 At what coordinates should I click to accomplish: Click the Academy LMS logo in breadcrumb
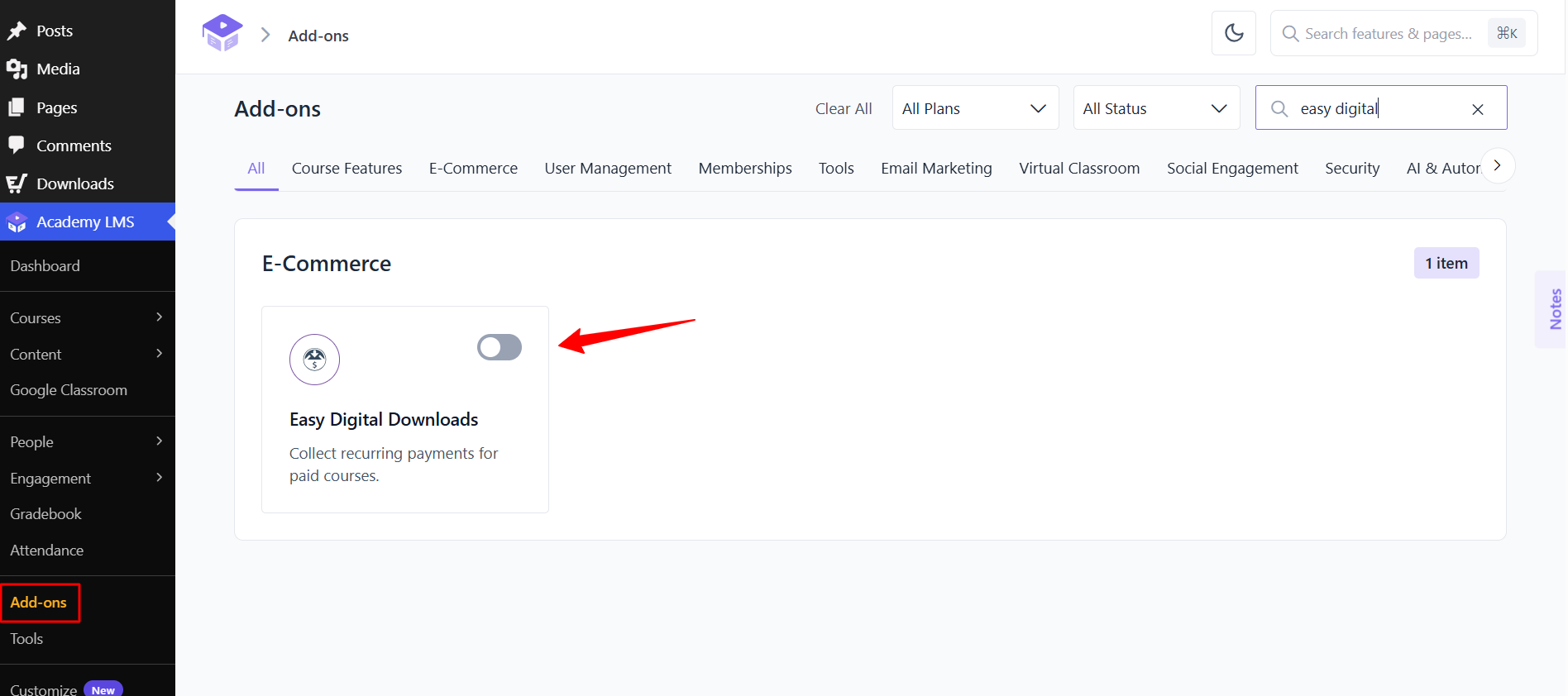pos(222,33)
